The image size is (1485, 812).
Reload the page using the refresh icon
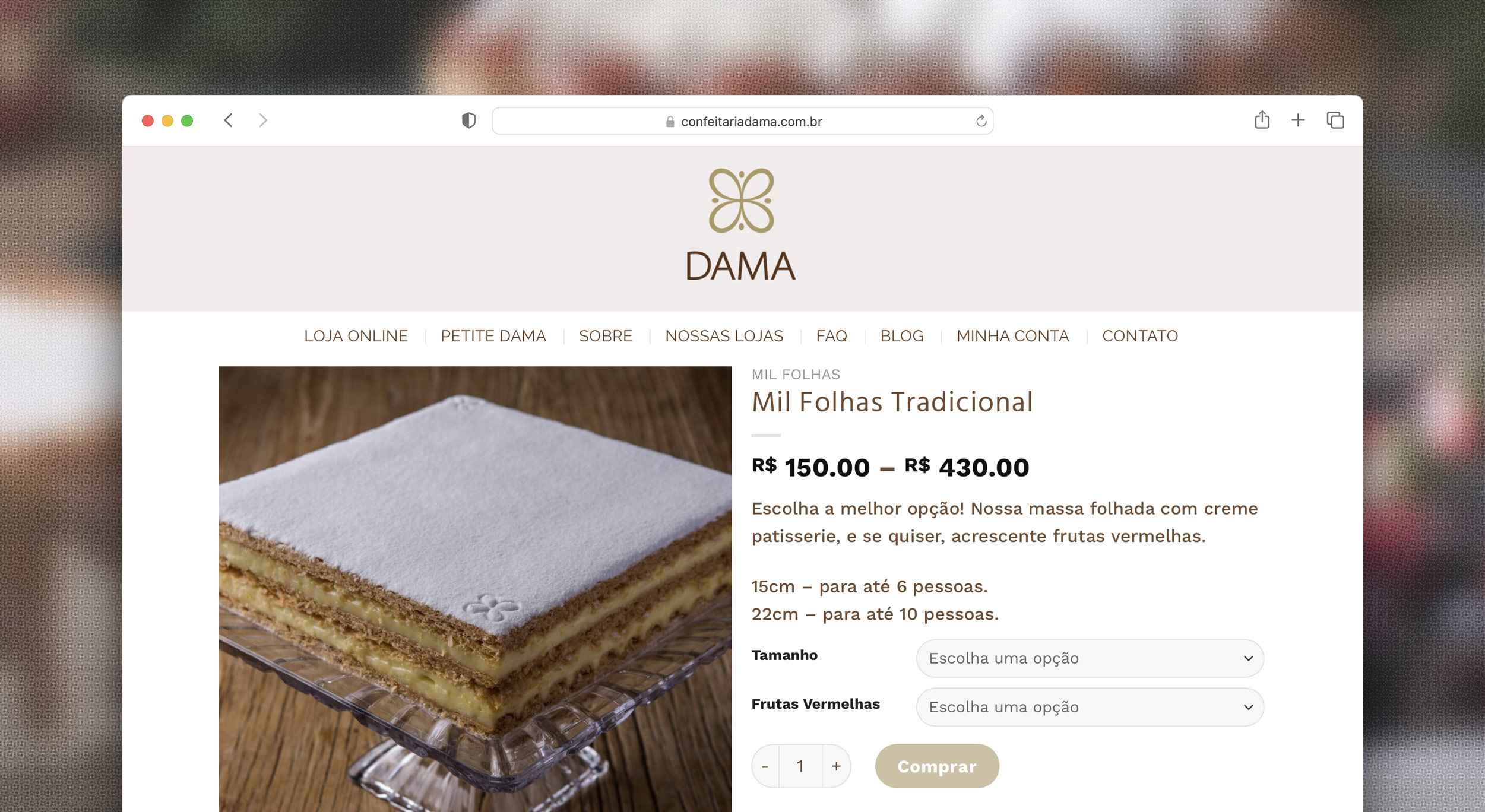(x=981, y=121)
